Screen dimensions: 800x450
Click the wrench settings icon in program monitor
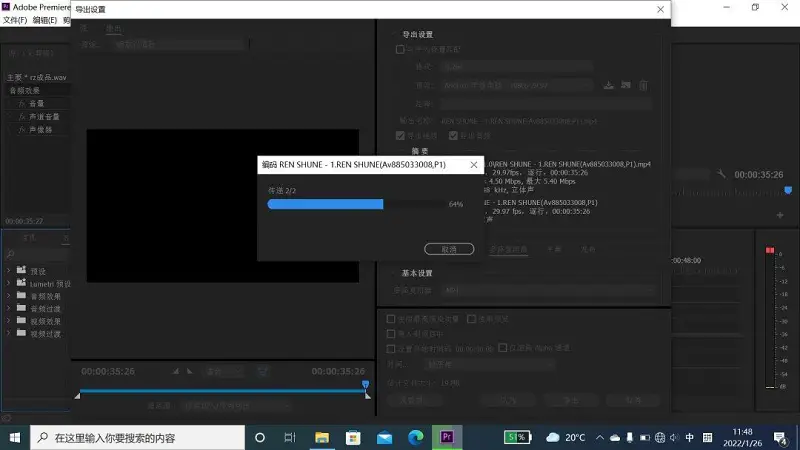(721, 174)
